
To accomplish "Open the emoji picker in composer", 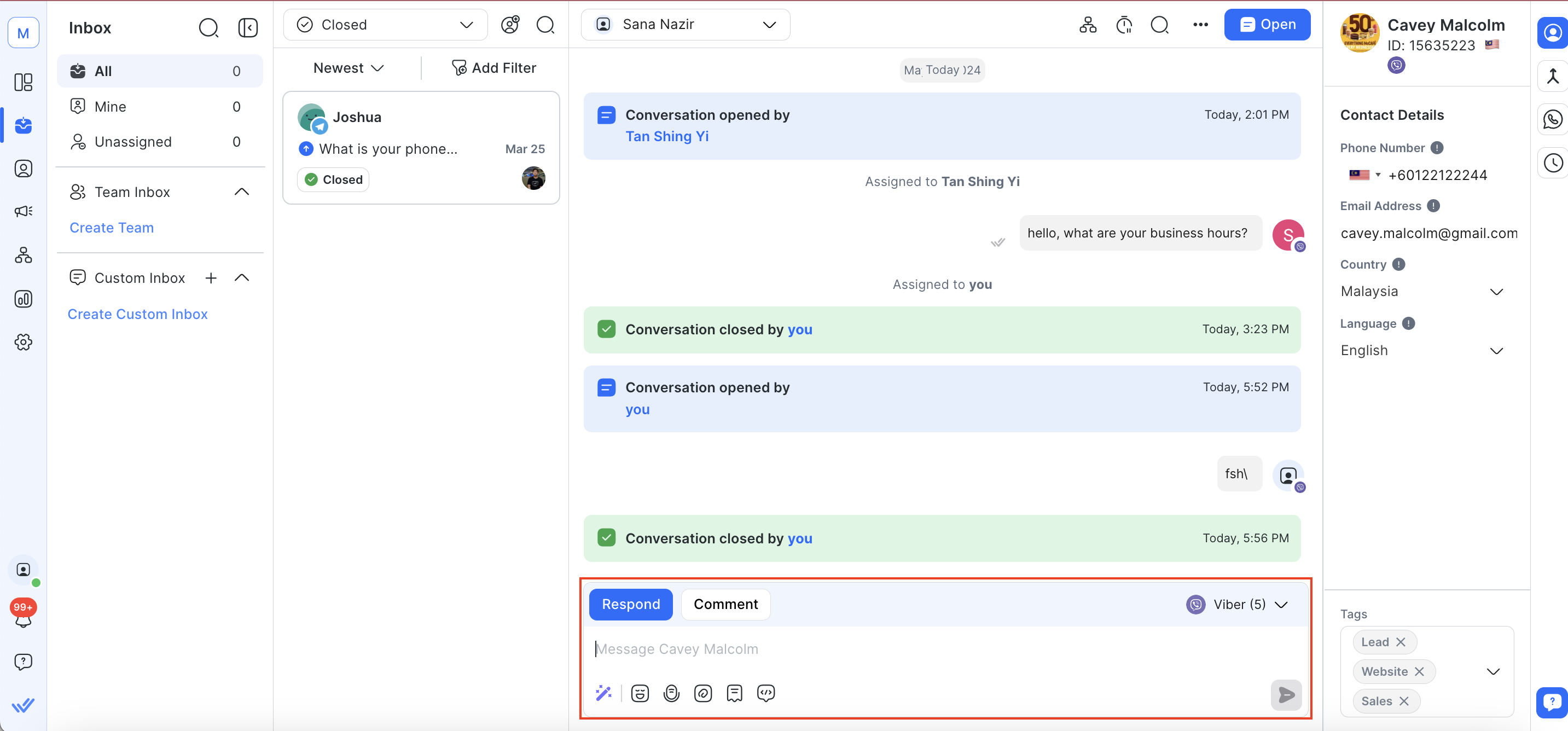I will (x=640, y=693).
